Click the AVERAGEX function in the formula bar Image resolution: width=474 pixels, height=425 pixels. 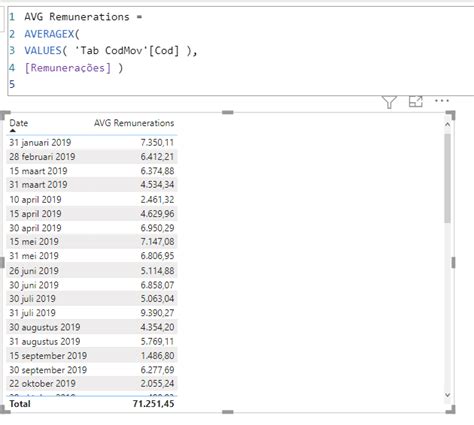click(x=49, y=34)
